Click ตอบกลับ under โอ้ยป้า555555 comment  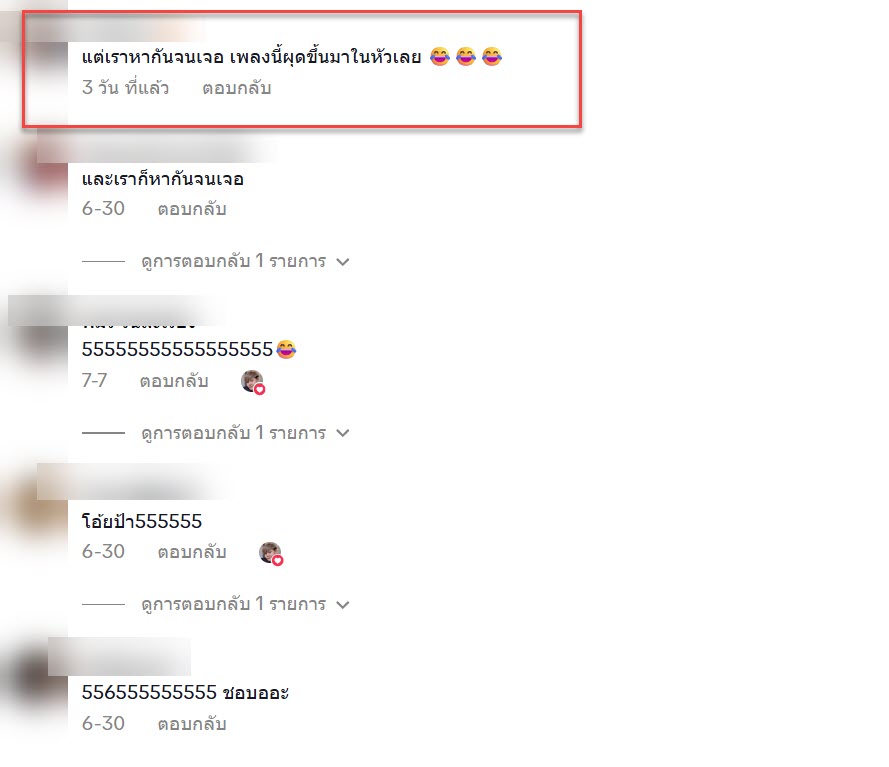coord(192,552)
